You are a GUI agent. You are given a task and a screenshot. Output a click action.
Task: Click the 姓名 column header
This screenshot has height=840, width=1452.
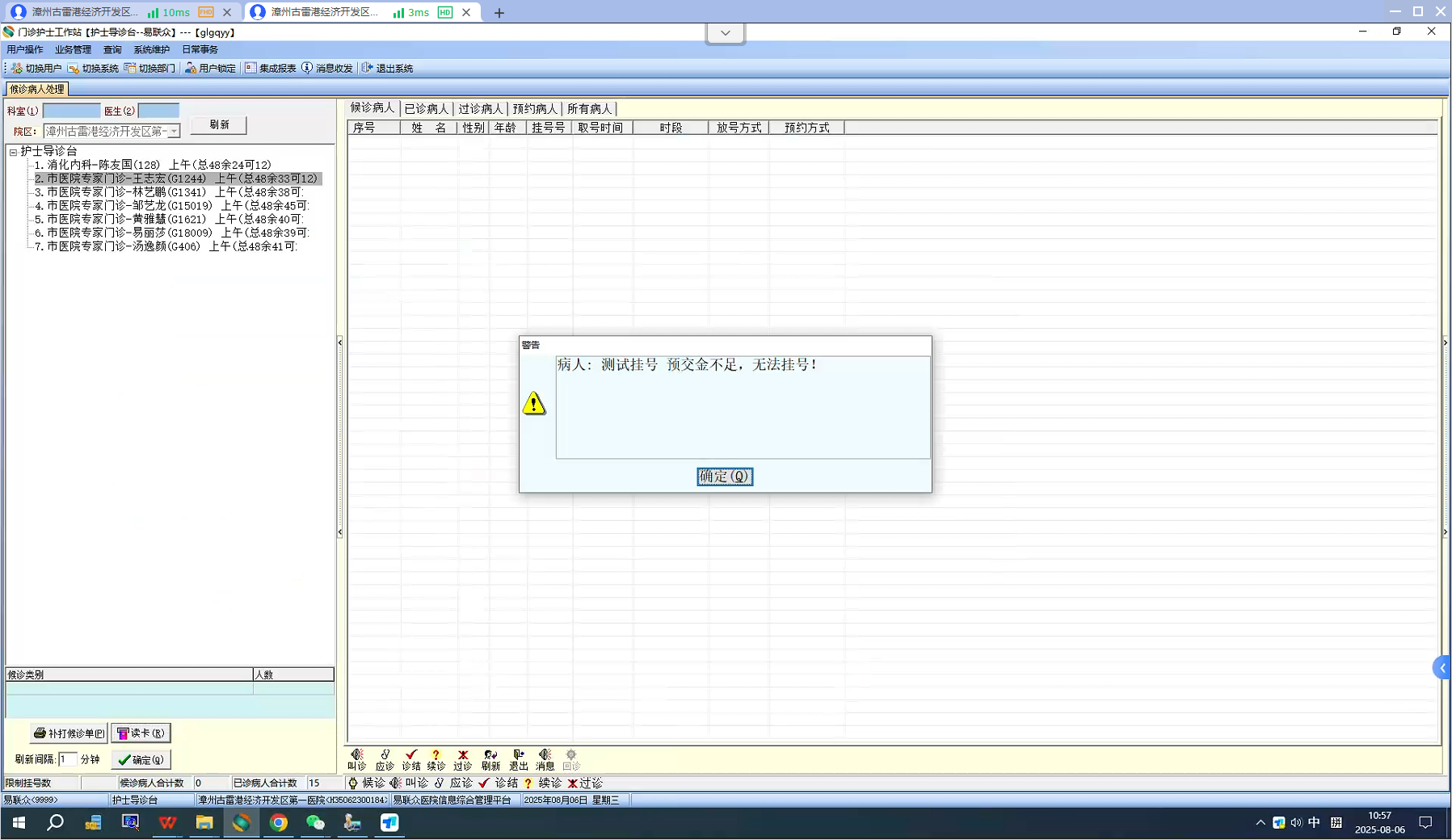coord(428,128)
